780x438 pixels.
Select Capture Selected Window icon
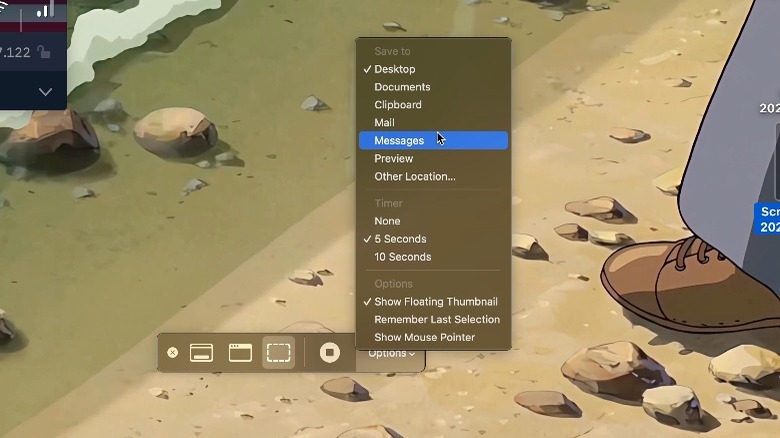(240, 353)
